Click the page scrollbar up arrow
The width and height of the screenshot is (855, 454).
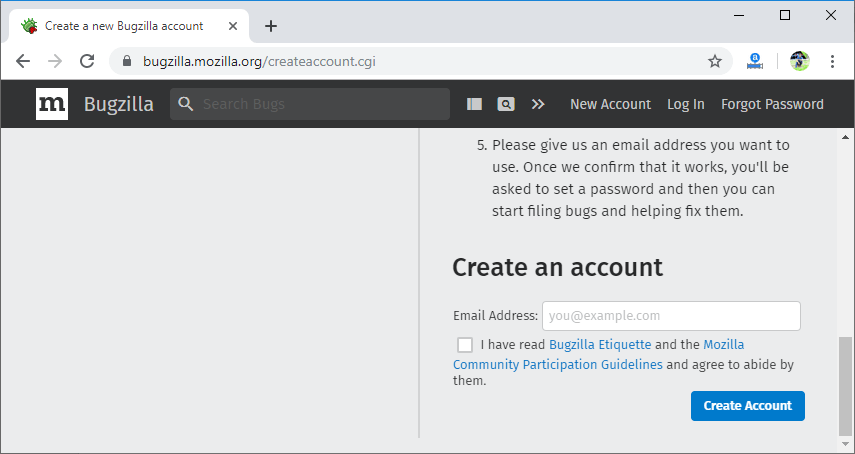(x=846, y=136)
